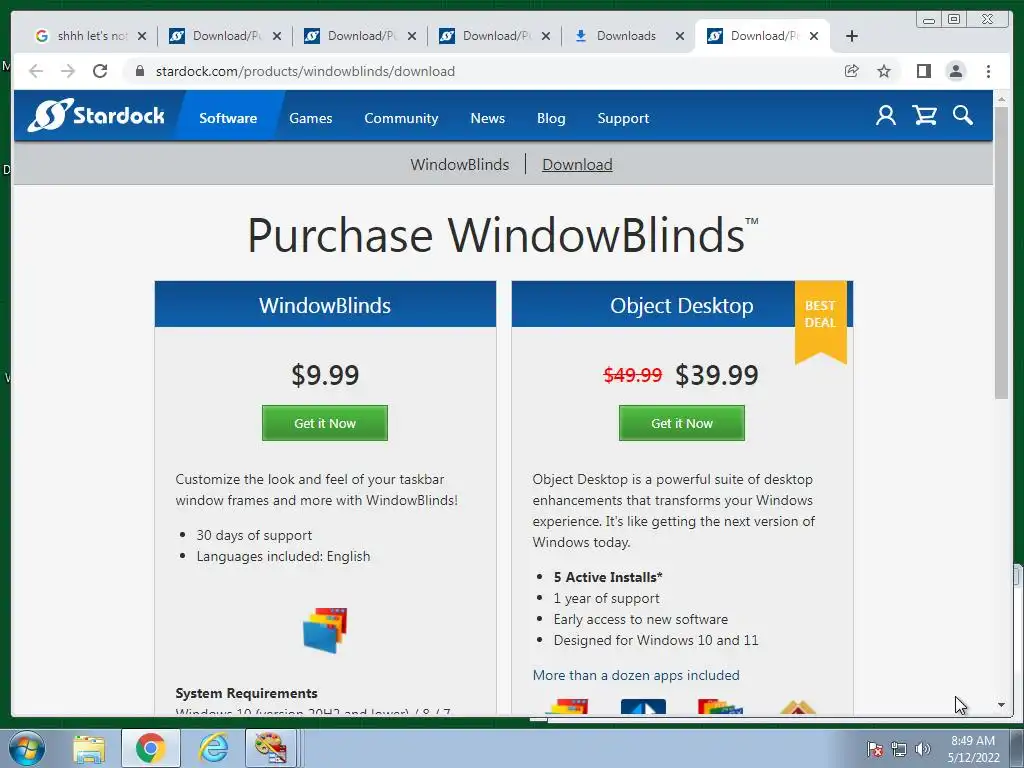The image size is (1024, 768).
Task: Toggle the Chrome side panel icon
Action: click(x=923, y=71)
